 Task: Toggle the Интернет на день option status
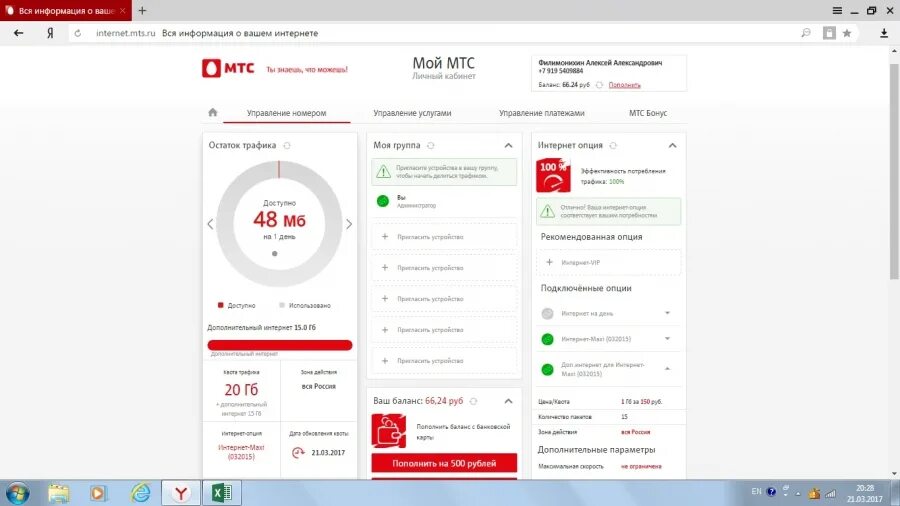click(x=548, y=313)
